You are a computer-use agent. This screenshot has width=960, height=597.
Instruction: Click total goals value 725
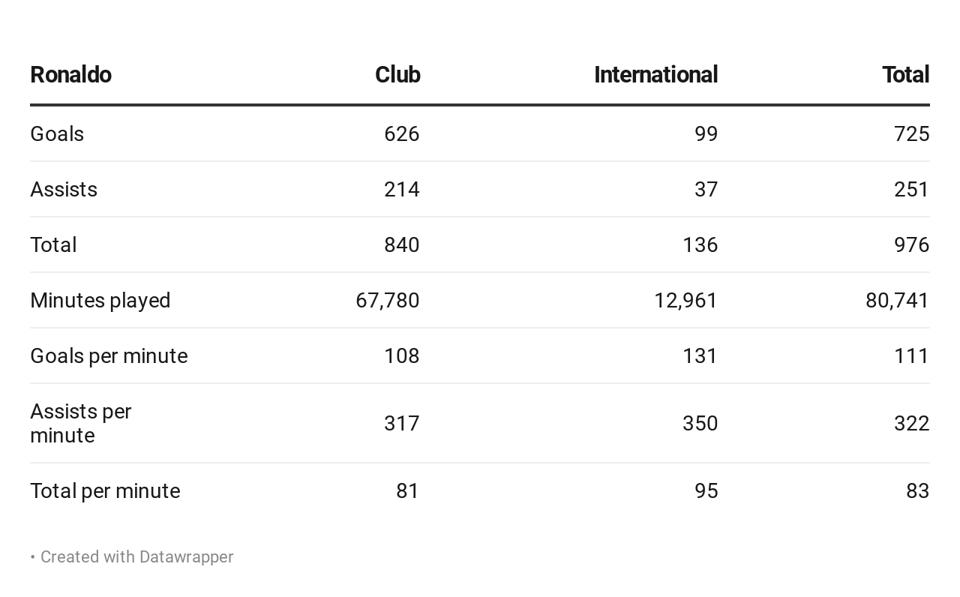pyautogui.click(x=912, y=133)
